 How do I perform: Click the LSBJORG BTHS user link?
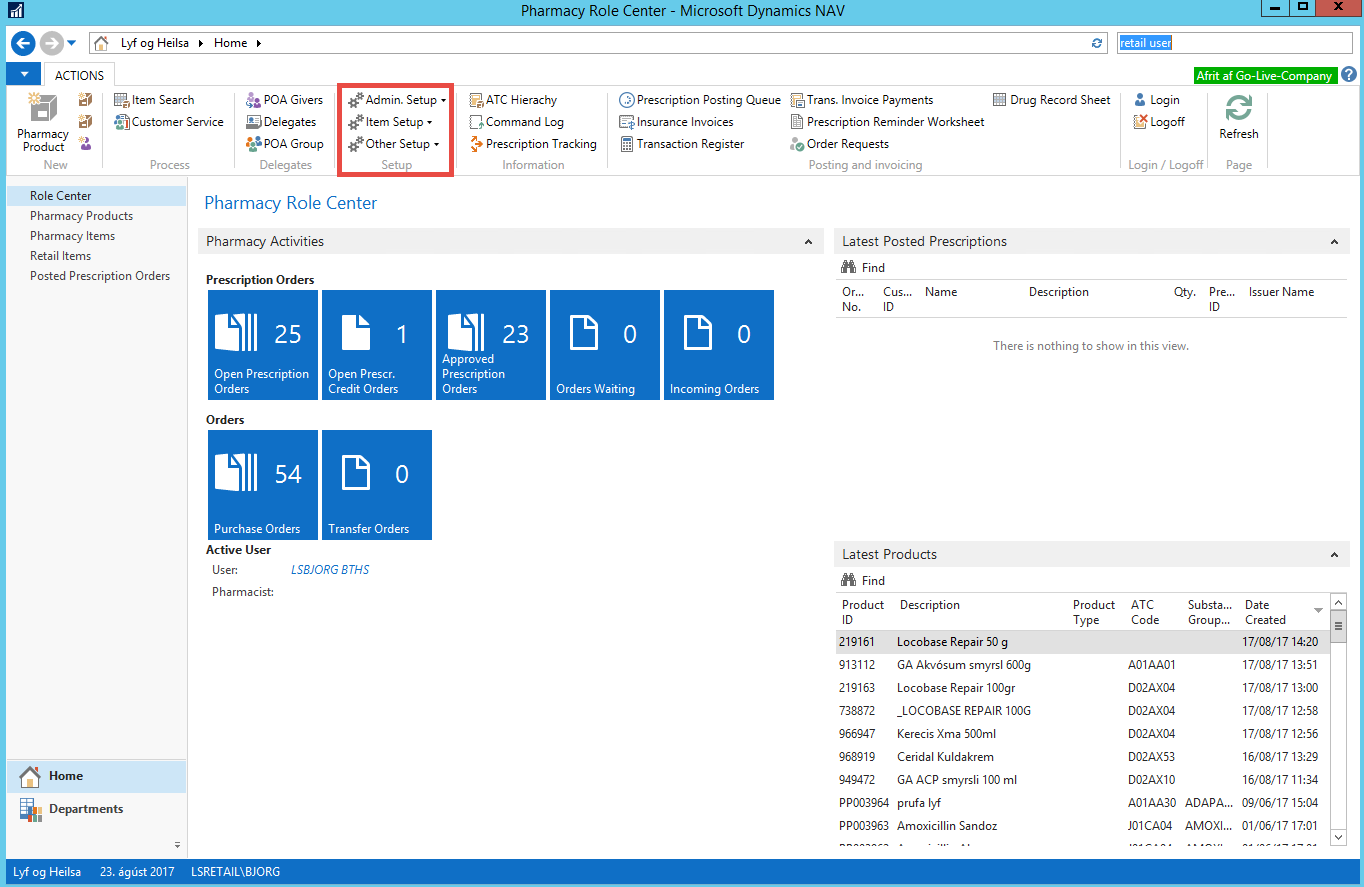point(329,570)
